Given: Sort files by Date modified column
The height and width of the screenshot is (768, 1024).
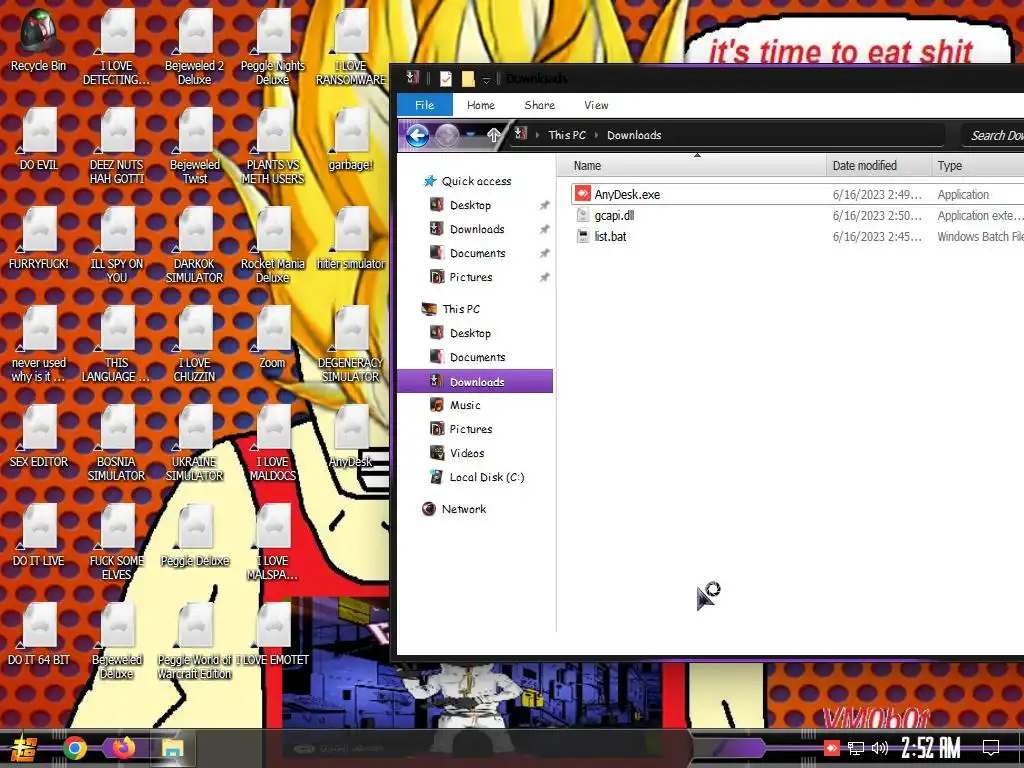Looking at the screenshot, I should (878, 166).
